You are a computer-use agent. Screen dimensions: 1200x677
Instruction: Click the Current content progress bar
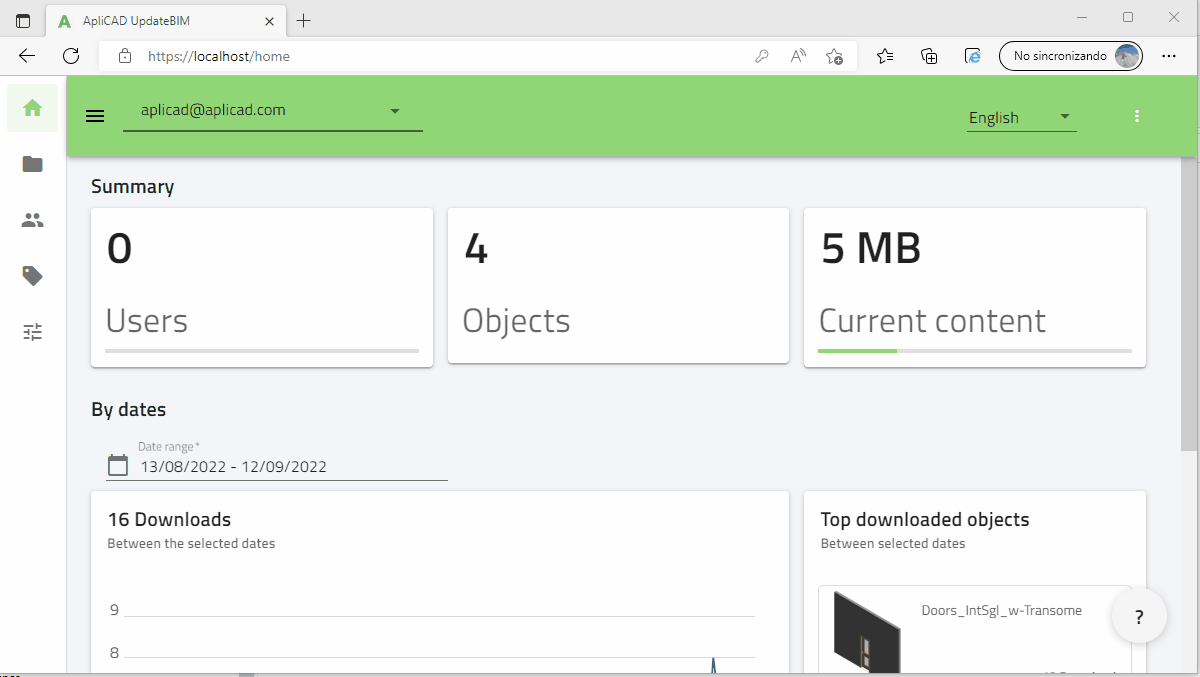pyautogui.click(x=974, y=351)
